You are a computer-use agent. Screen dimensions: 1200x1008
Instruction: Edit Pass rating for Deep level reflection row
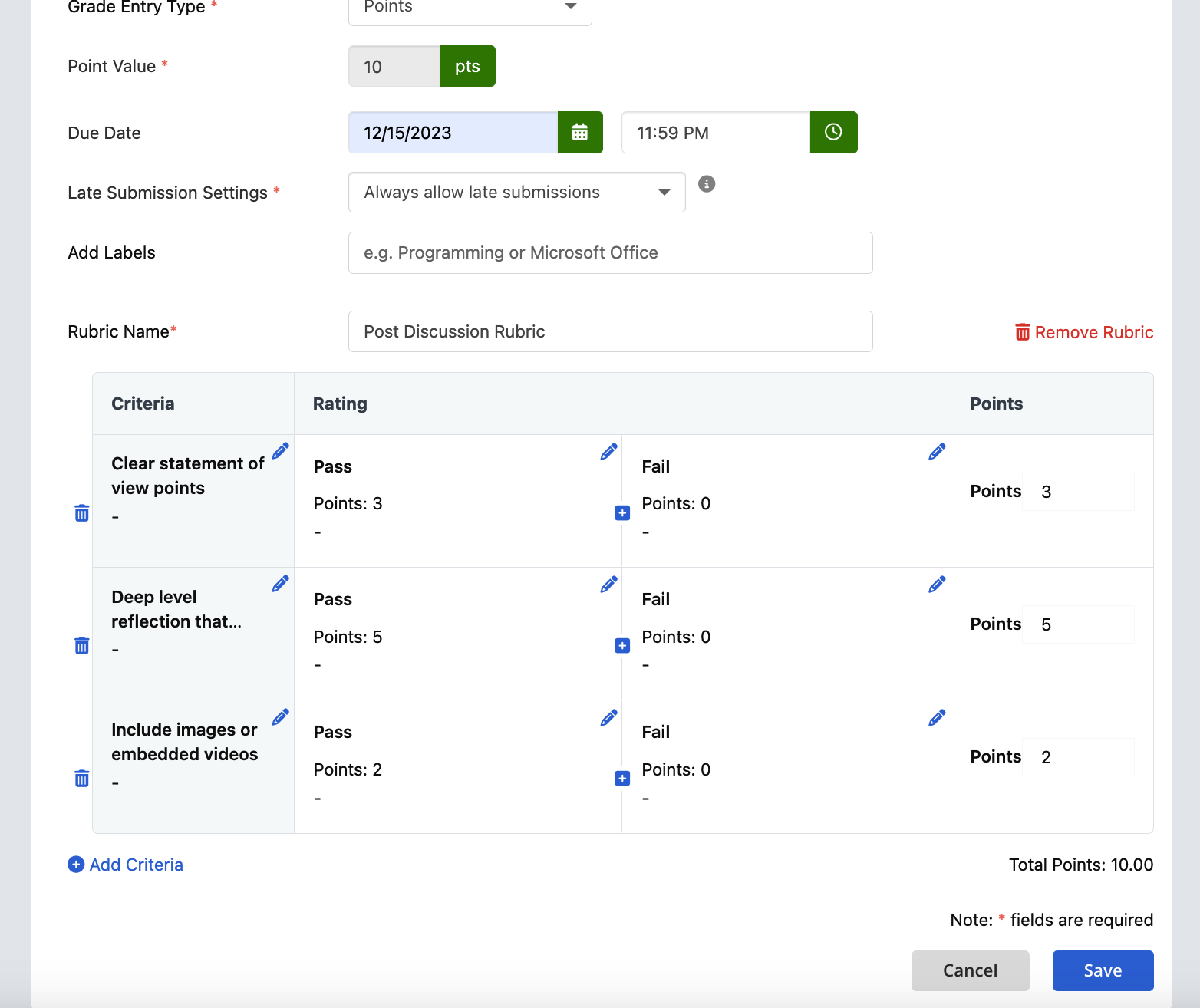point(608,585)
